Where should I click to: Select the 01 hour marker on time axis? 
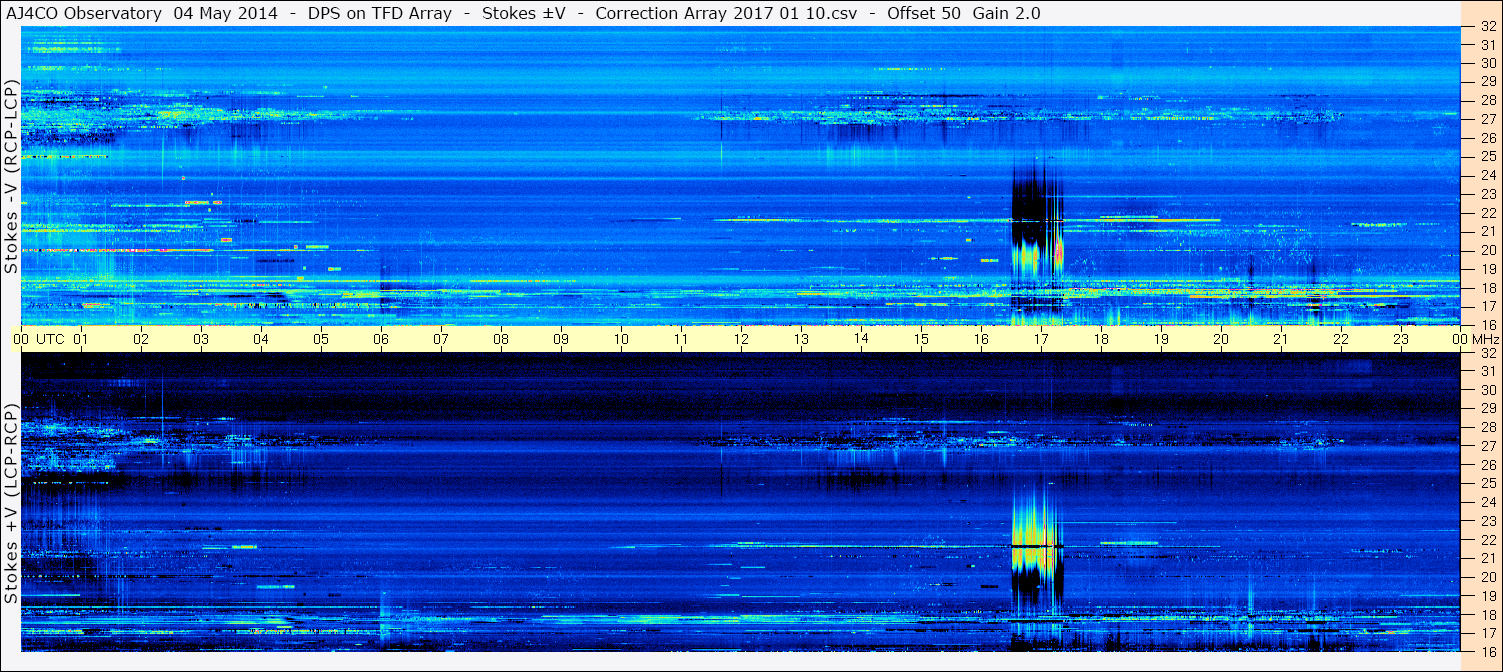point(81,339)
